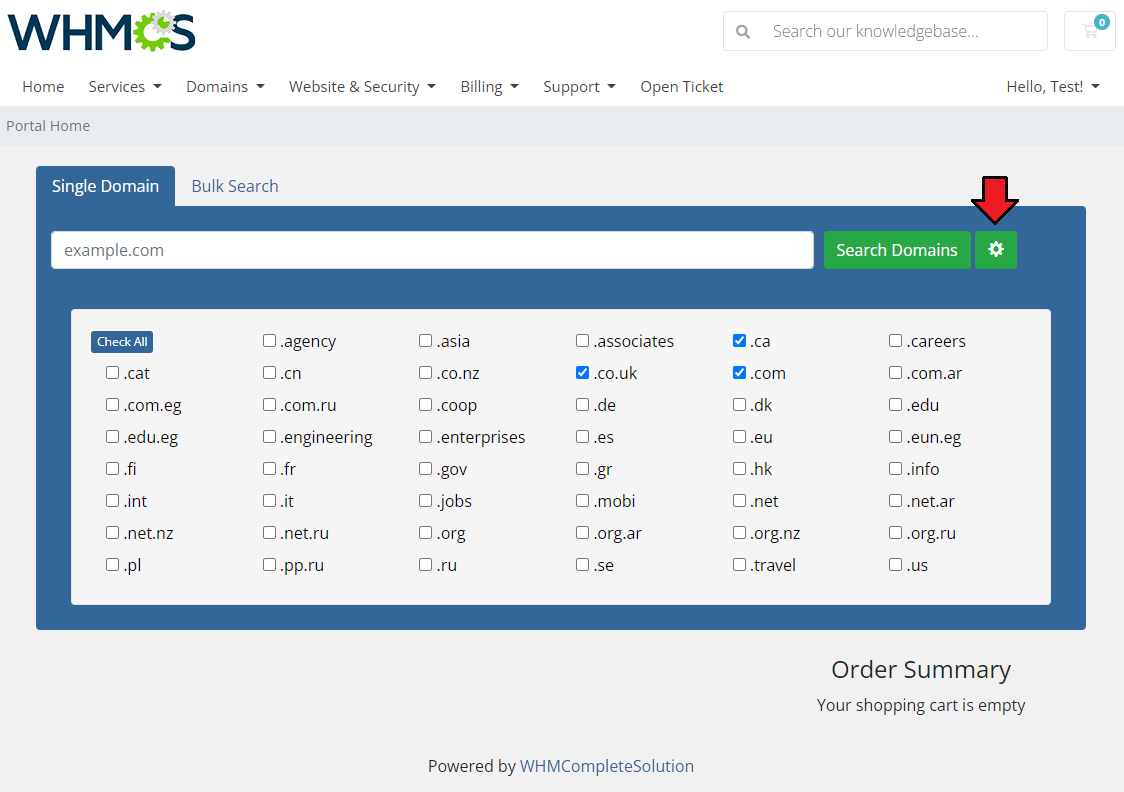Click the WHMCS logo
Image resolution: width=1124 pixels, height=792 pixels.
point(102,32)
